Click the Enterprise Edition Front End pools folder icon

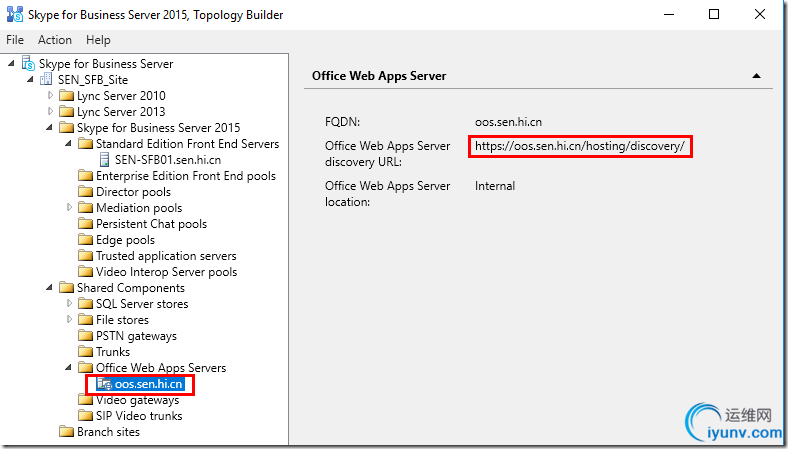tap(85, 175)
